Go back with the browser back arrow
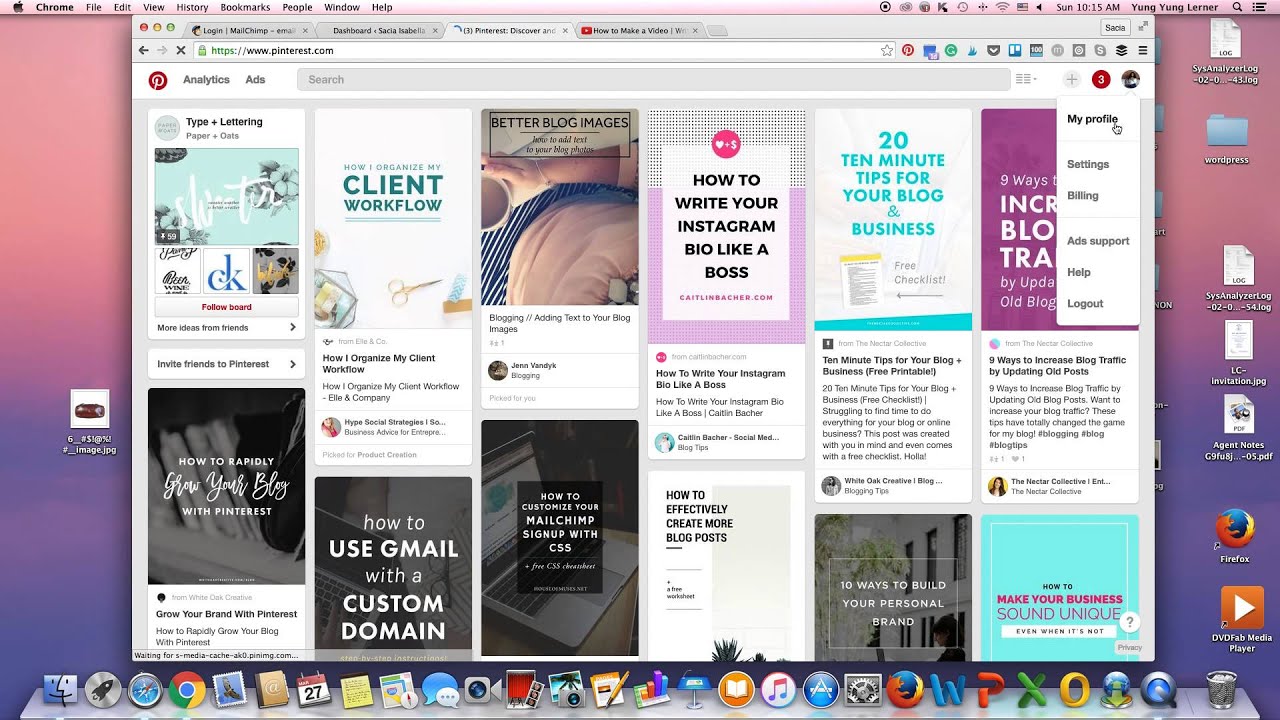The width and height of the screenshot is (1280, 720). (x=144, y=50)
